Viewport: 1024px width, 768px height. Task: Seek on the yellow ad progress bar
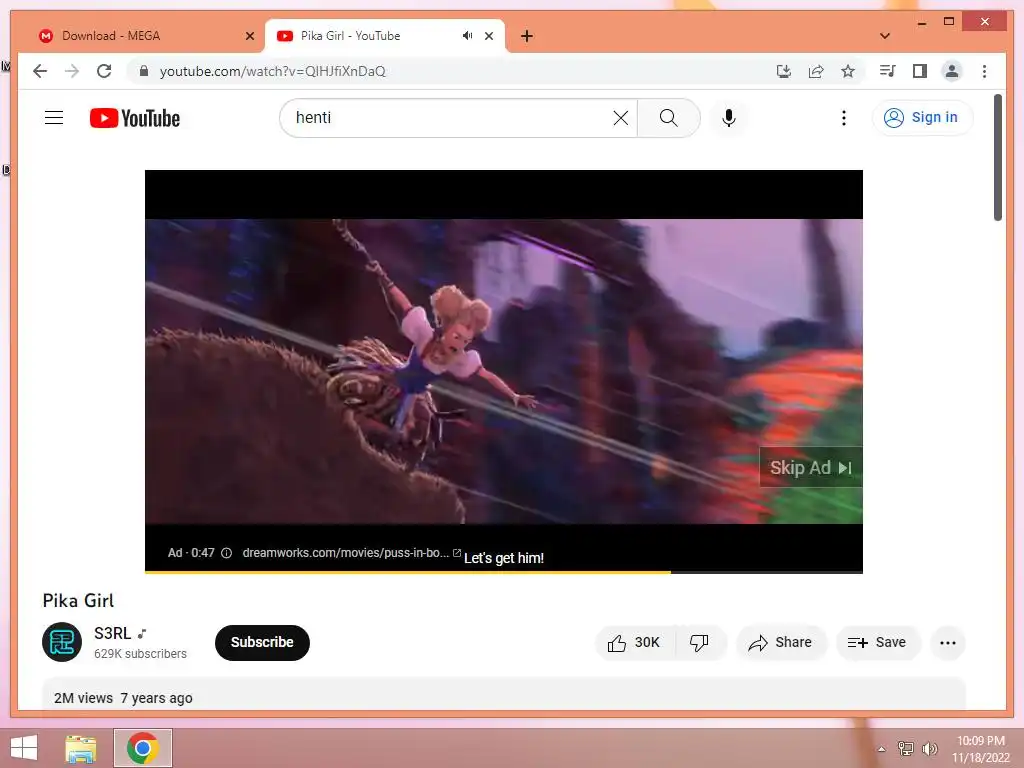504,572
